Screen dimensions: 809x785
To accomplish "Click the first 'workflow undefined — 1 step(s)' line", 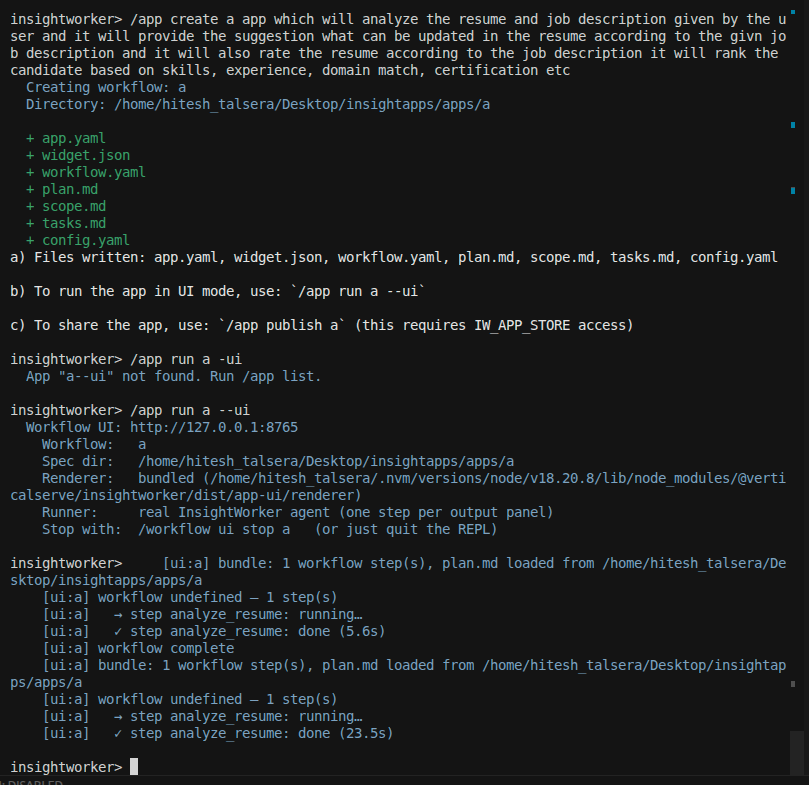I will pyautogui.click(x=189, y=598).
